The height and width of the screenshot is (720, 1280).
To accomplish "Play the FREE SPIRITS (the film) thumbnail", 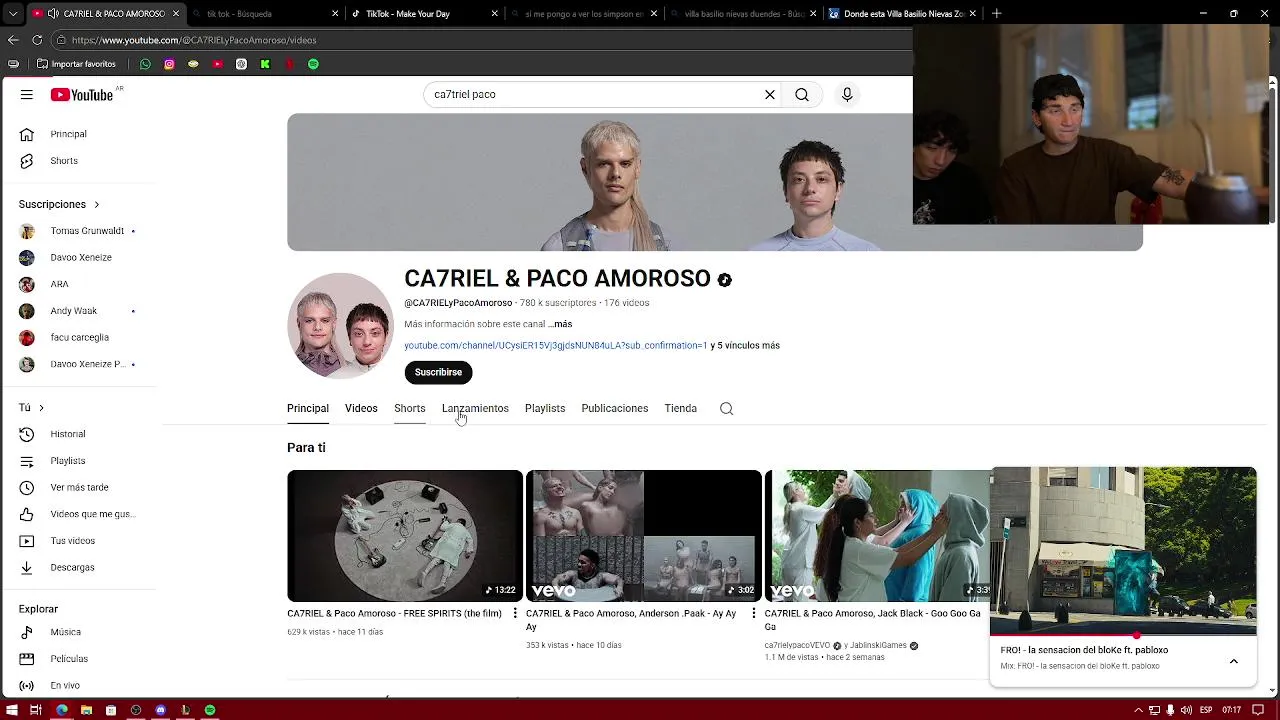I will pyautogui.click(x=404, y=536).
